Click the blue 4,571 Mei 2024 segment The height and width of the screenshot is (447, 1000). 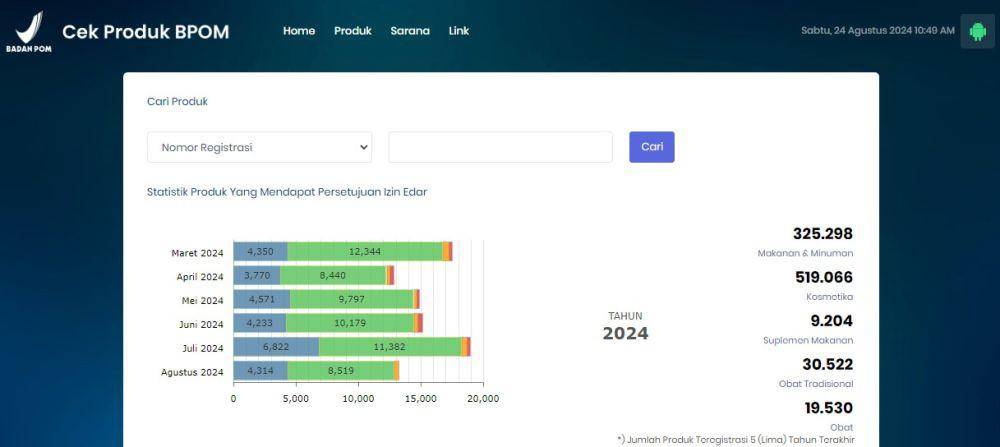click(x=261, y=300)
